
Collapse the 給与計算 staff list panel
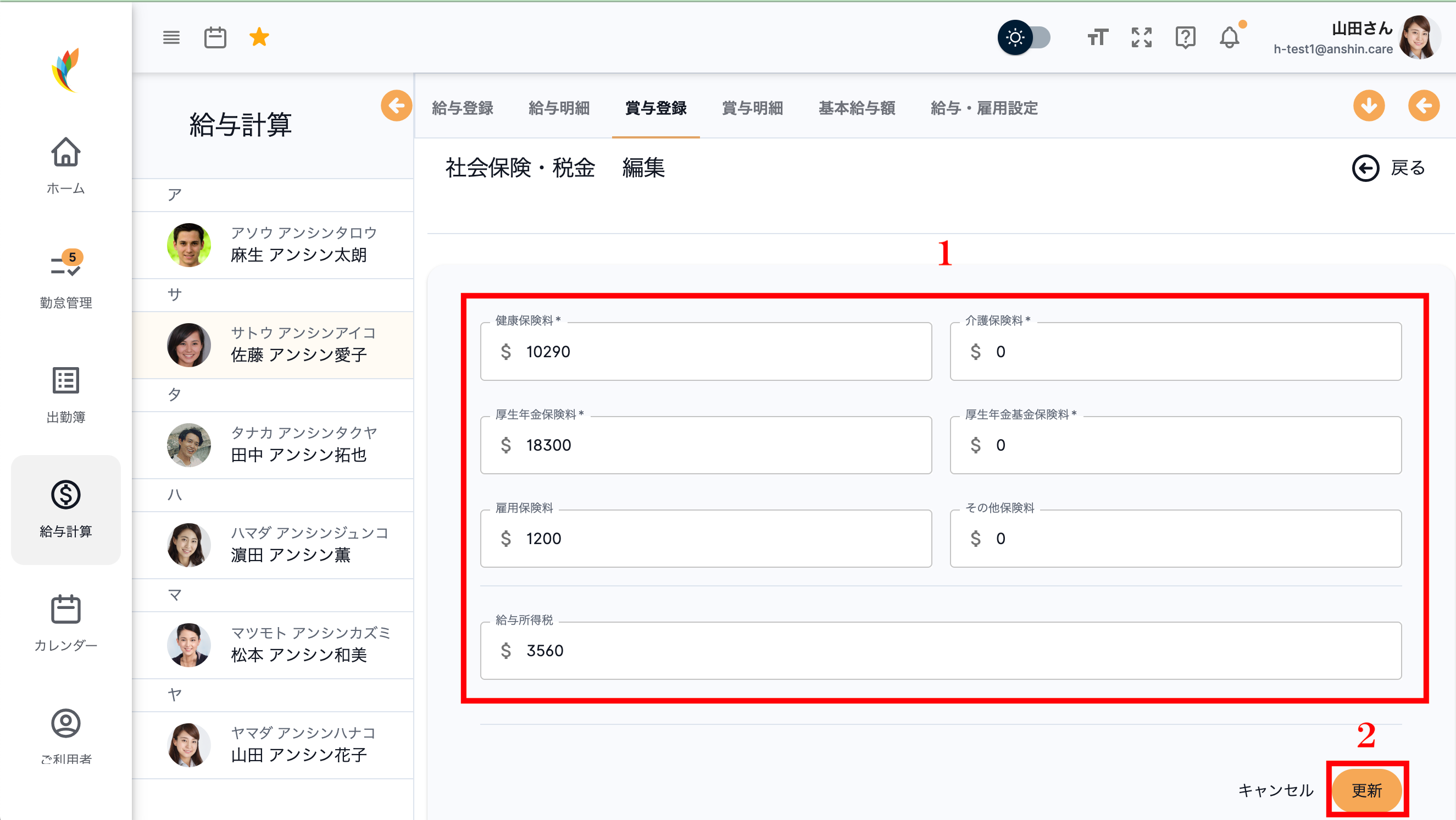point(396,105)
